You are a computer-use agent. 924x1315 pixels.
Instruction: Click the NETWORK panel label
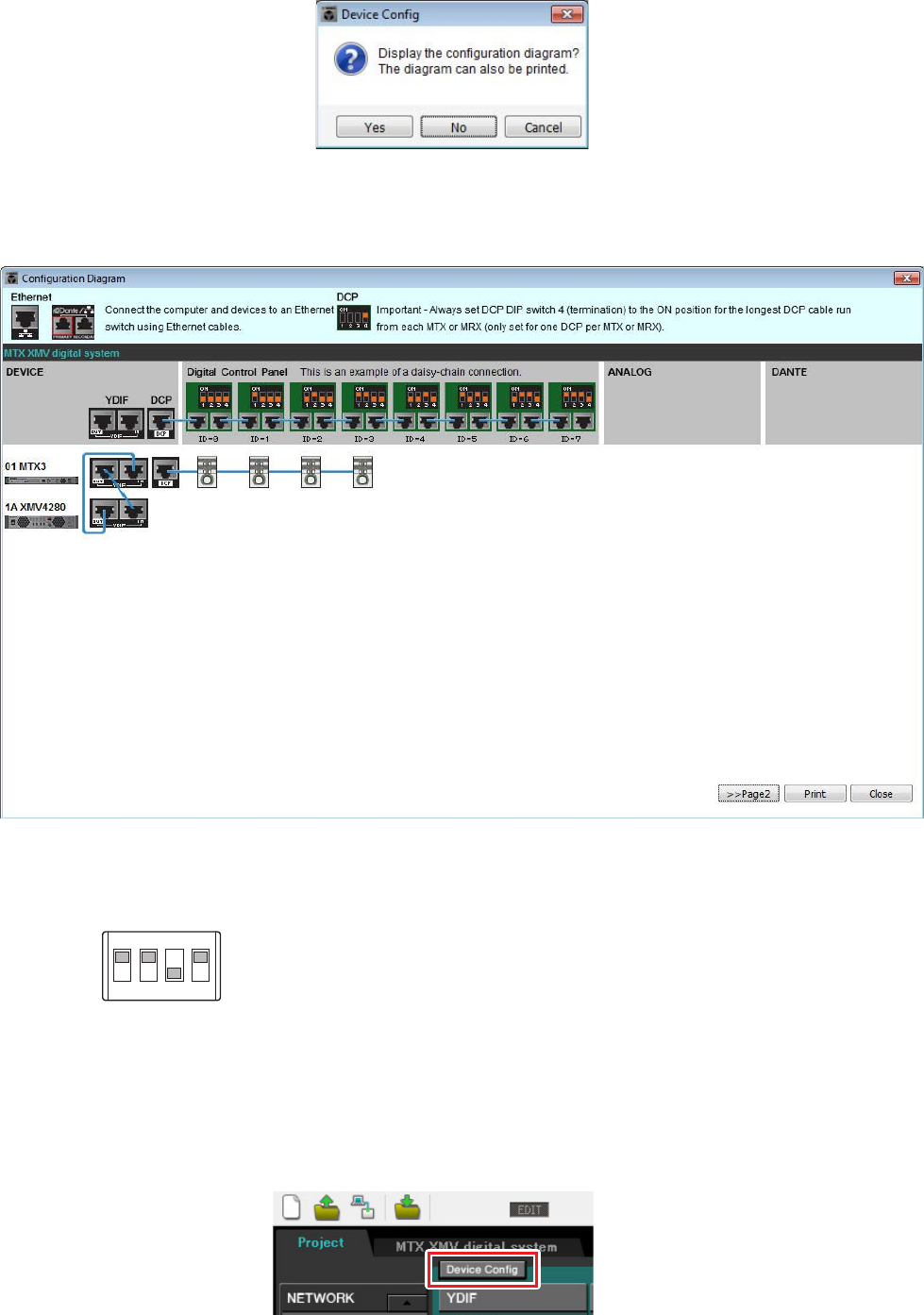click(x=320, y=1298)
